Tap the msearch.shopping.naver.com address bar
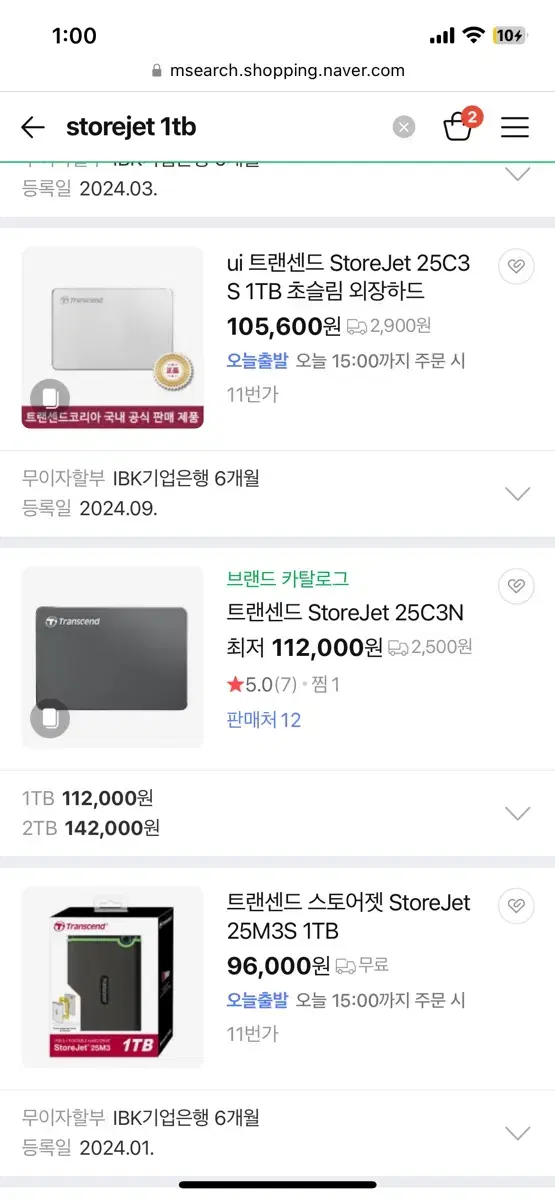The width and height of the screenshot is (555, 1200). pos(277,71)
